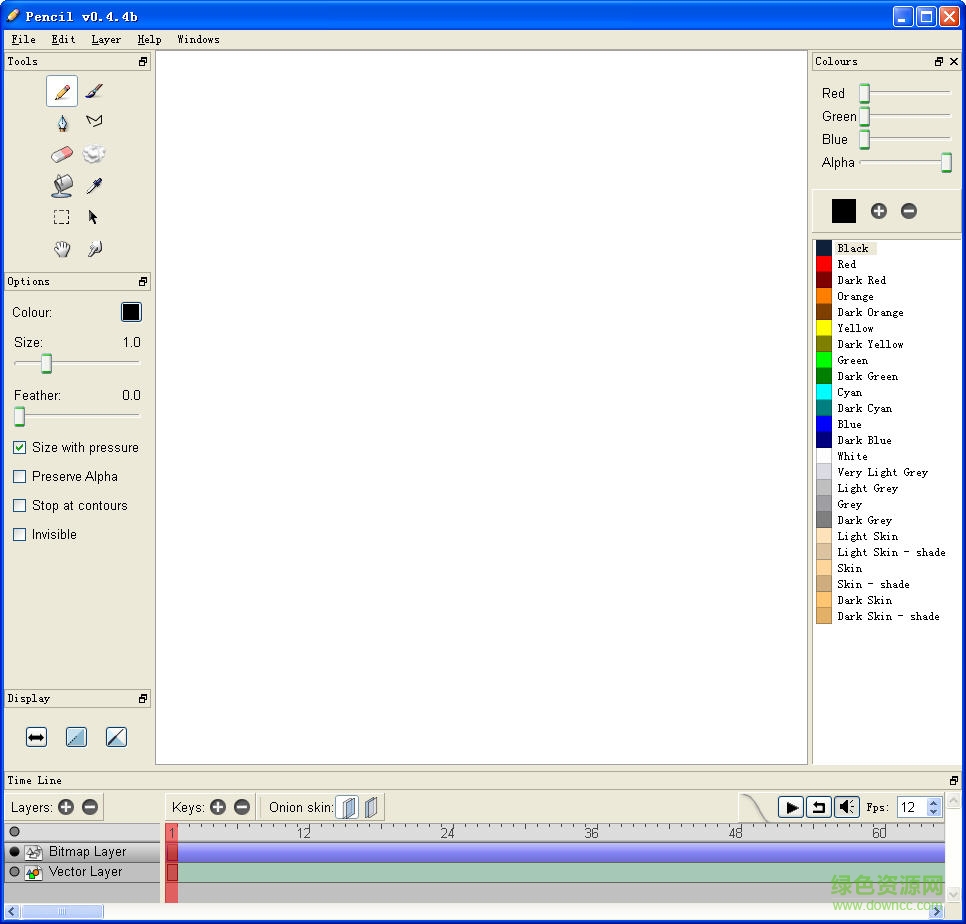Enable the Preserve Alpha option

click(x=19, y=476)
